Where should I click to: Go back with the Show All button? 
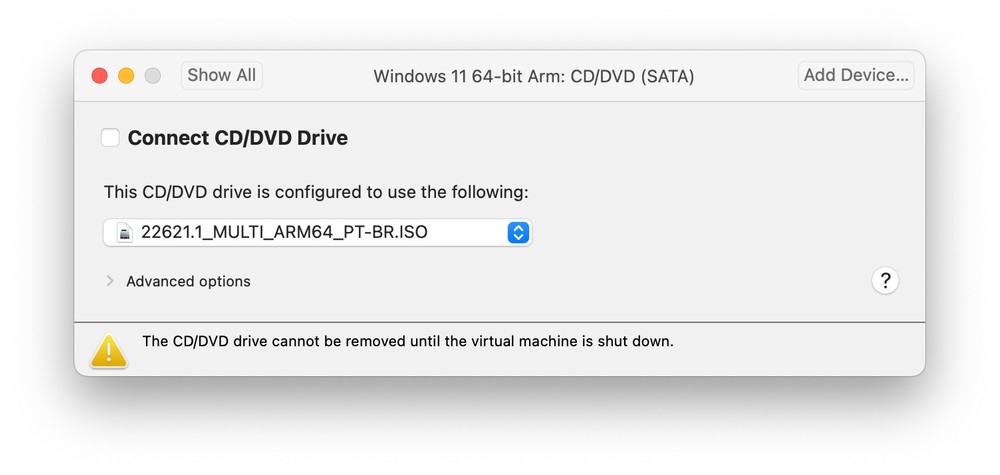[222, 75]
